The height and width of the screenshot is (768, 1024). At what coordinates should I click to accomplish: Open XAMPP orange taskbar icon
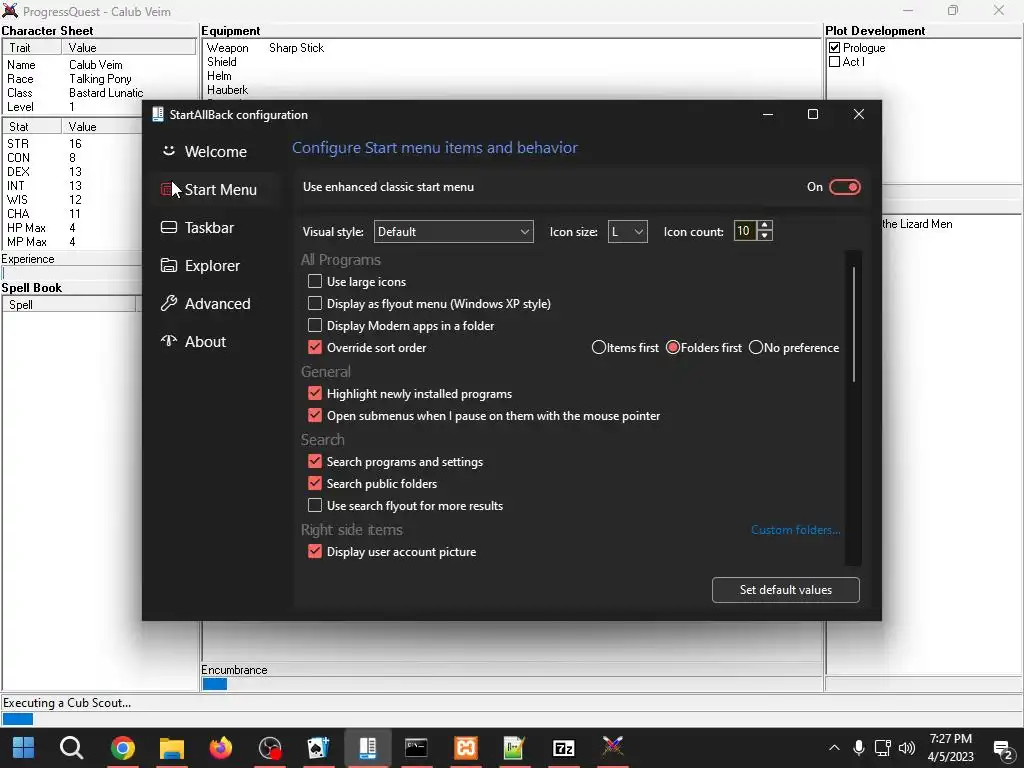click(466, 747)
